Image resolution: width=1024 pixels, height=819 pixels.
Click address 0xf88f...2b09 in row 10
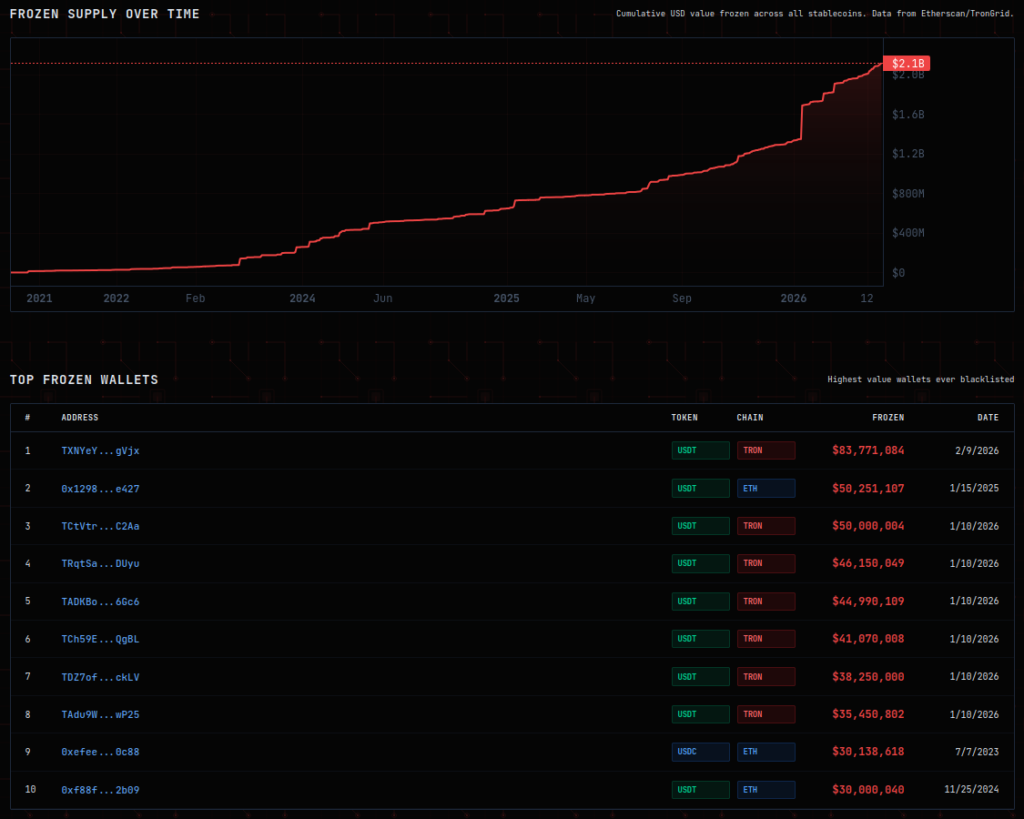(100, 790)
